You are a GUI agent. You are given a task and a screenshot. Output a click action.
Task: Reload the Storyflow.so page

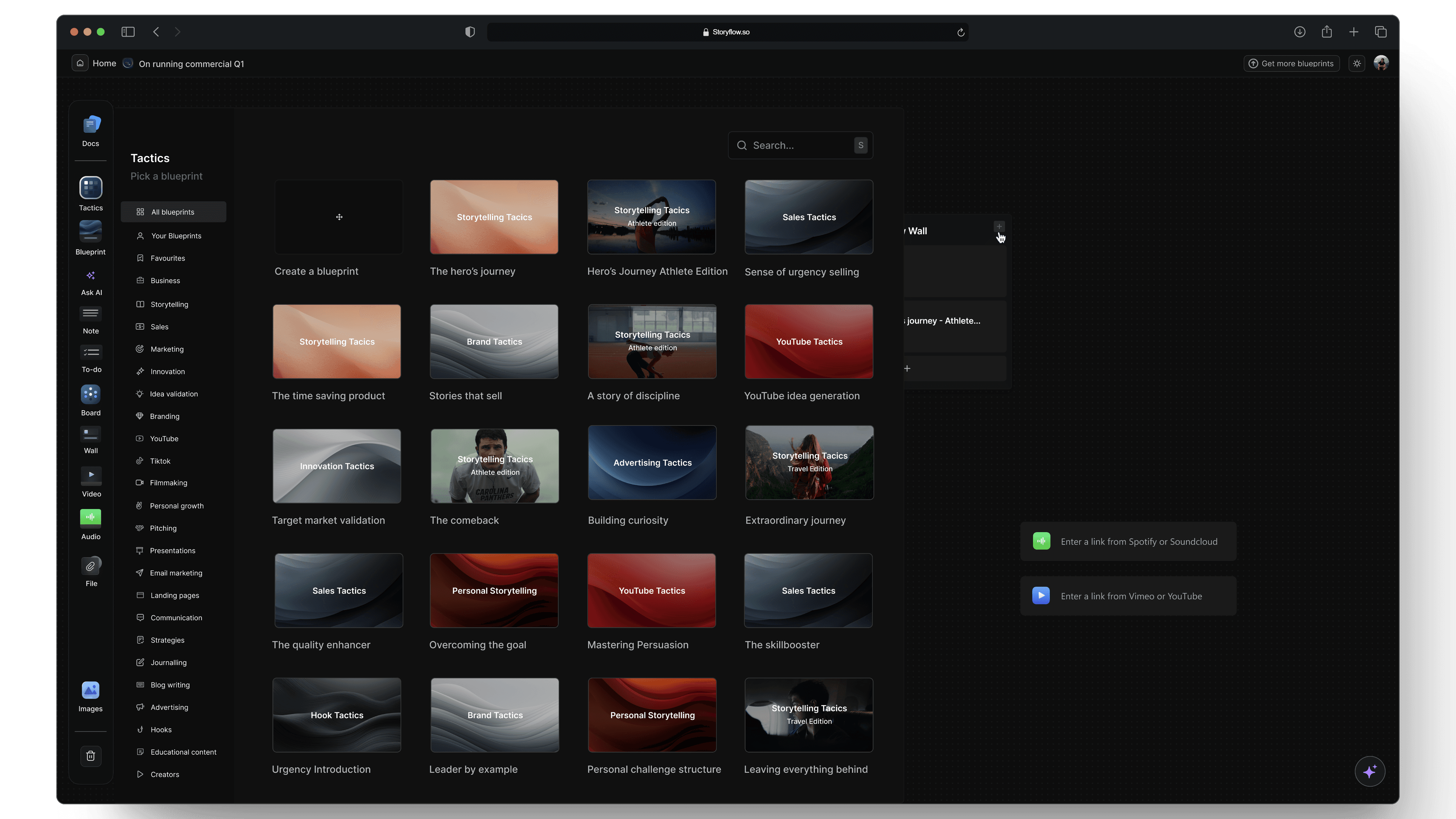[x=960, y=32]
